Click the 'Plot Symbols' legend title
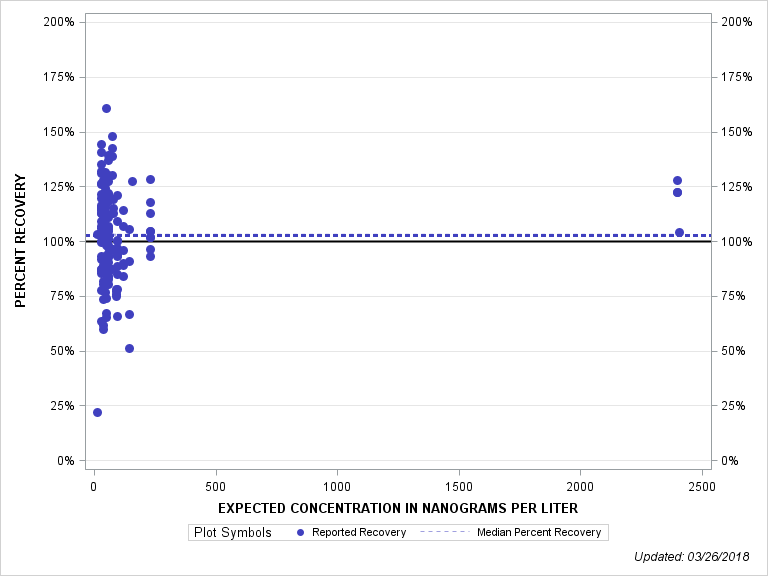This screenshot has width=768, height=576. 232,532
